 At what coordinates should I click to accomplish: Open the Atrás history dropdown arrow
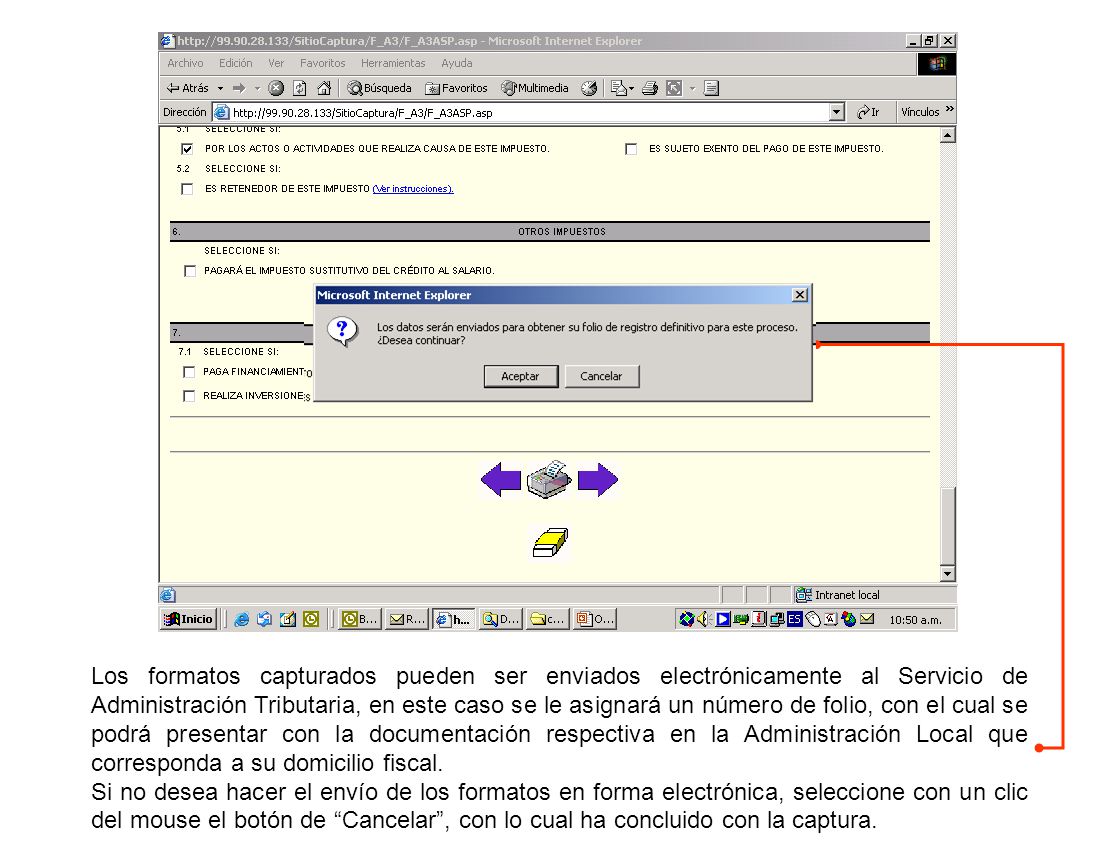point(221,88)
